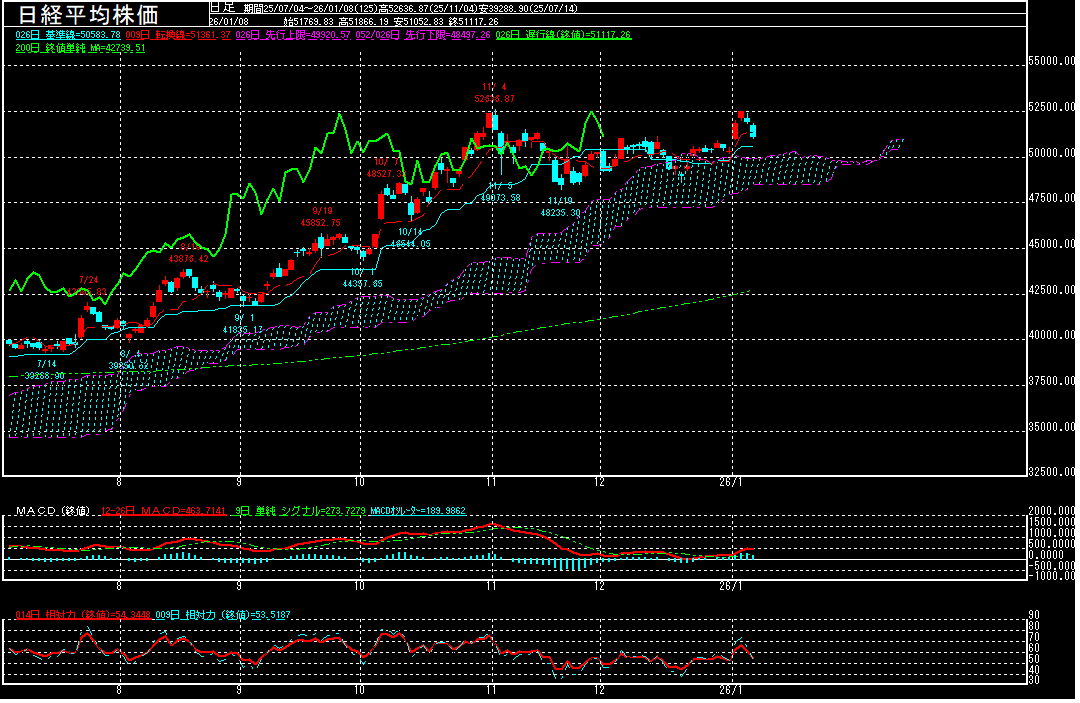Click the 11/4 high price annotation 52636.87
The height and width of the screenshot is (703, 1080).
(495, 99)
